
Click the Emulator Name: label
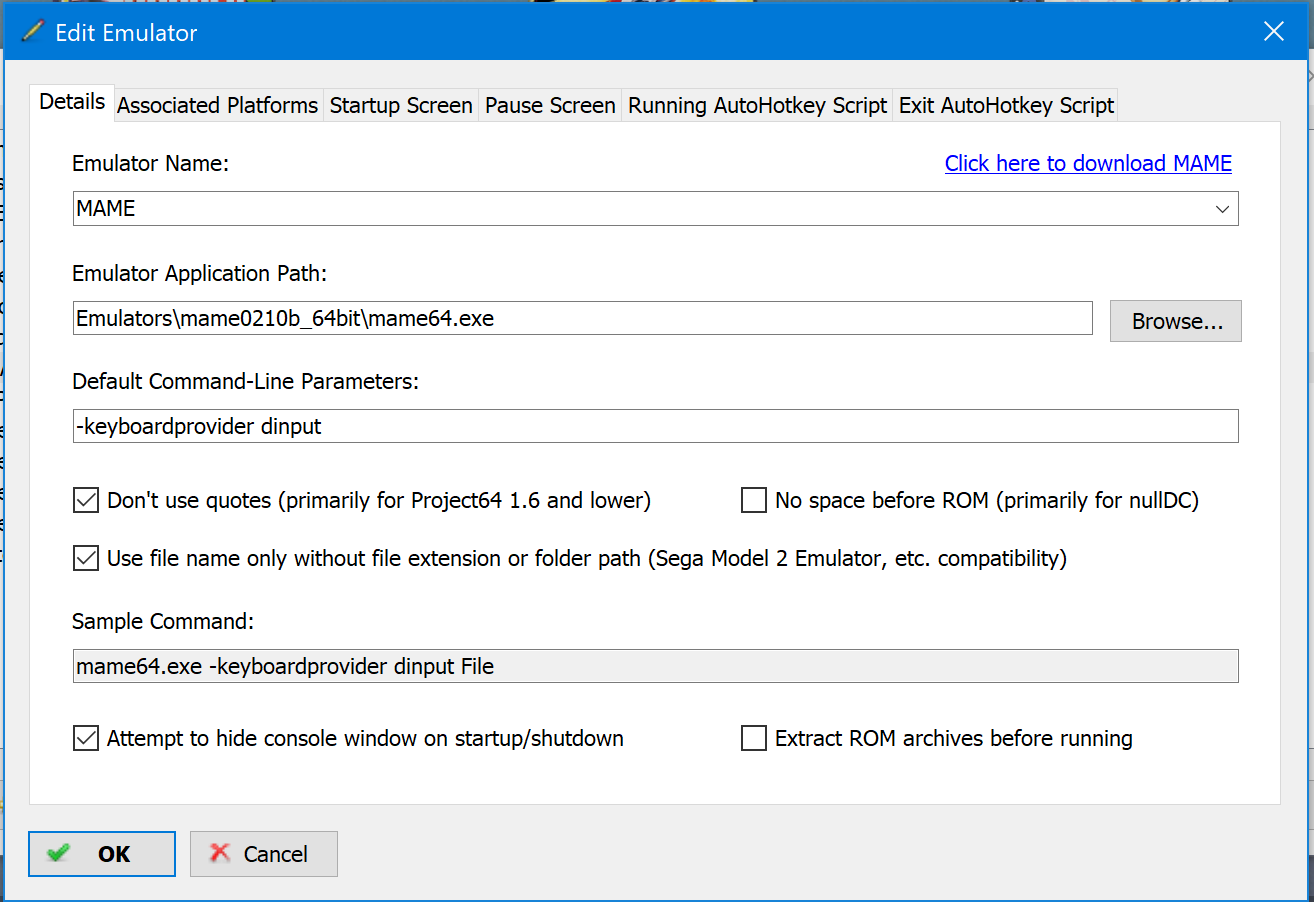[151, 163]
